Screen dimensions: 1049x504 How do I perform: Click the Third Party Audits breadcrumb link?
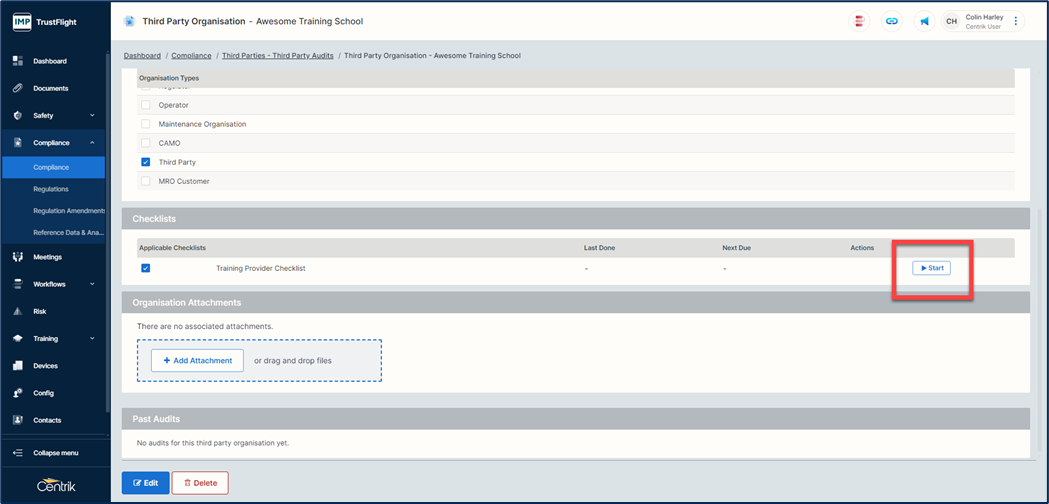coord(277,56)
